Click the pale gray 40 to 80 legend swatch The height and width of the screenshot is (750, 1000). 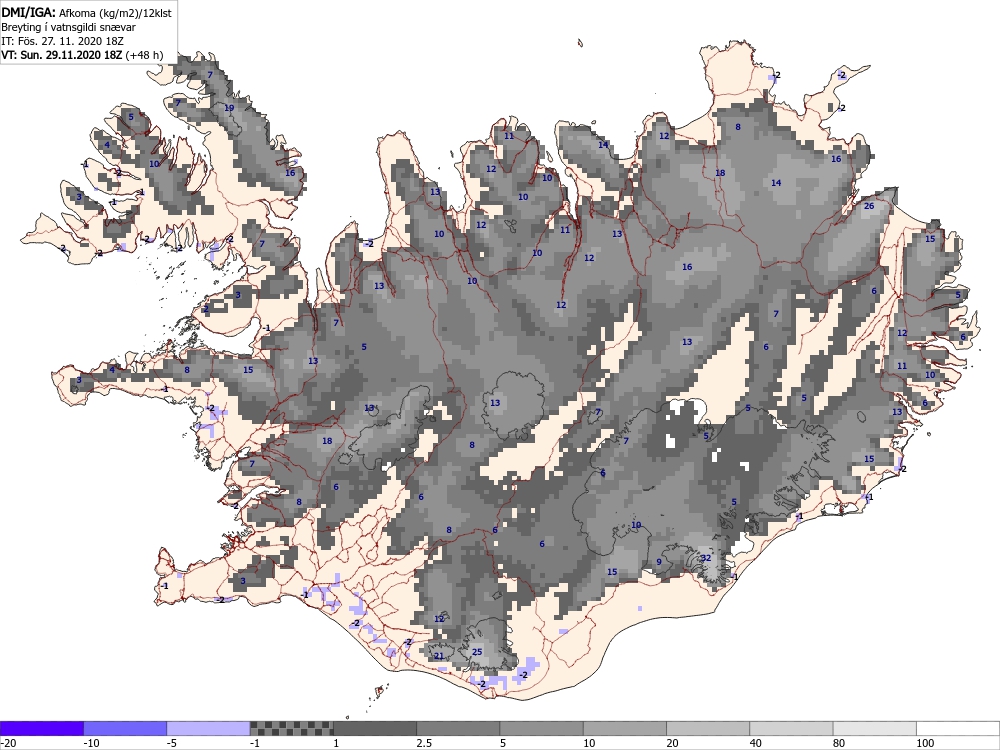(791, 728)
